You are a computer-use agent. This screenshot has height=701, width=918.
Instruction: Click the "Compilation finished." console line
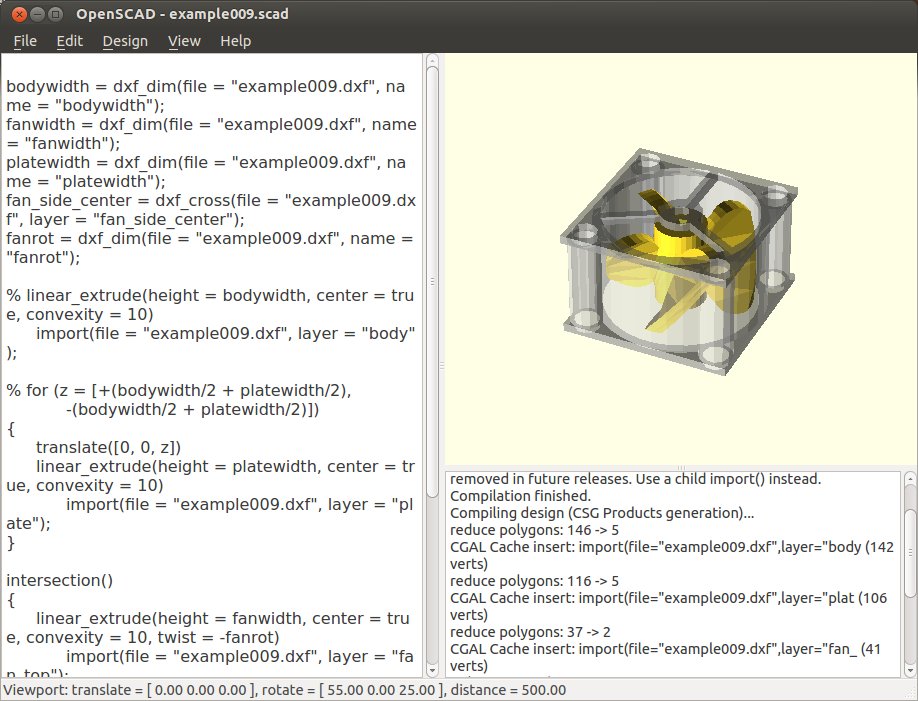[x=520, y=496]
